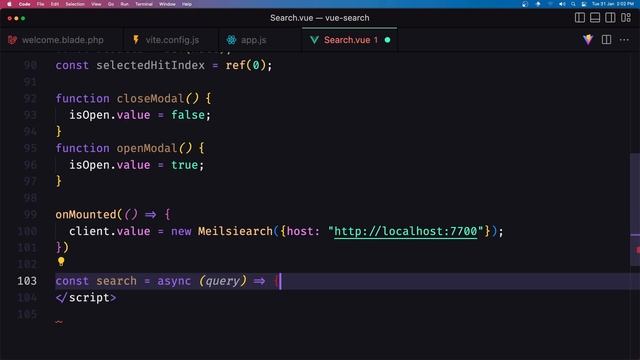Click the vertical scrollbar thumb of the editor

(x=635, y=209)
